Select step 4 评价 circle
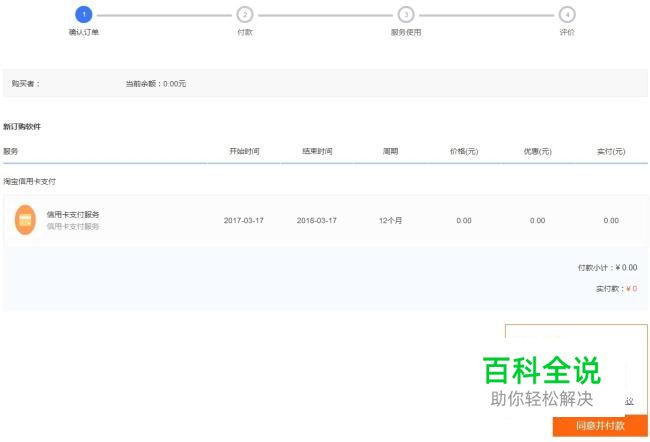Screen dimensions: 650x442 coord(567,15)
